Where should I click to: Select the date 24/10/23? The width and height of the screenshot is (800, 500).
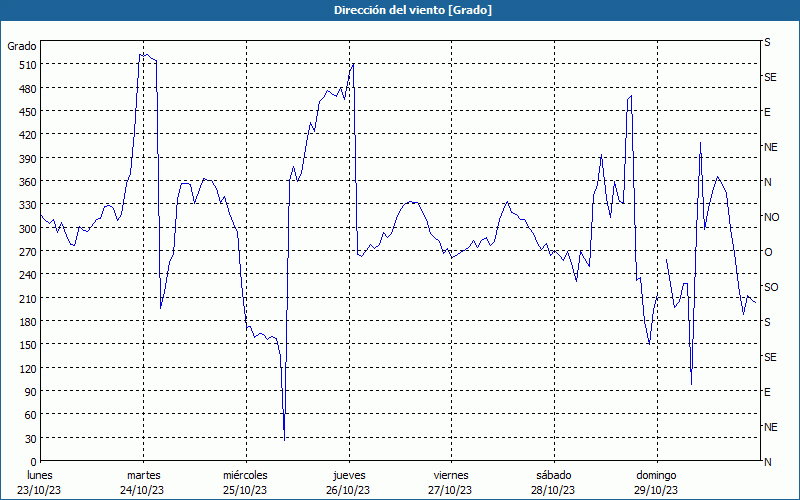[142, 490]
